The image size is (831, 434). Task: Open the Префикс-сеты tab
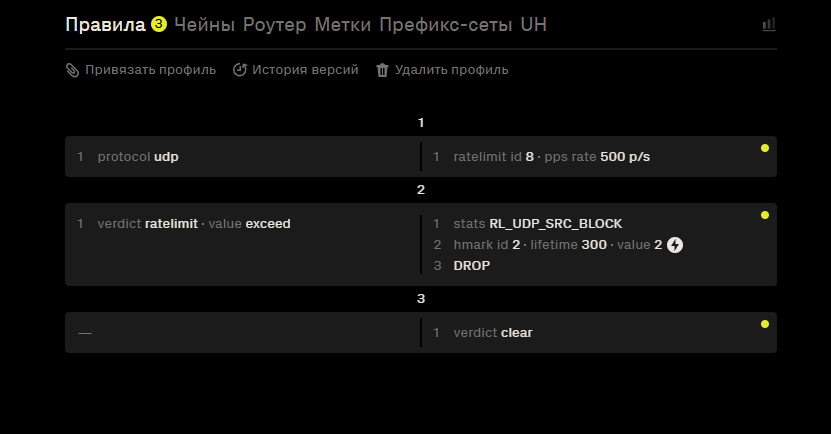click(446, 25)
